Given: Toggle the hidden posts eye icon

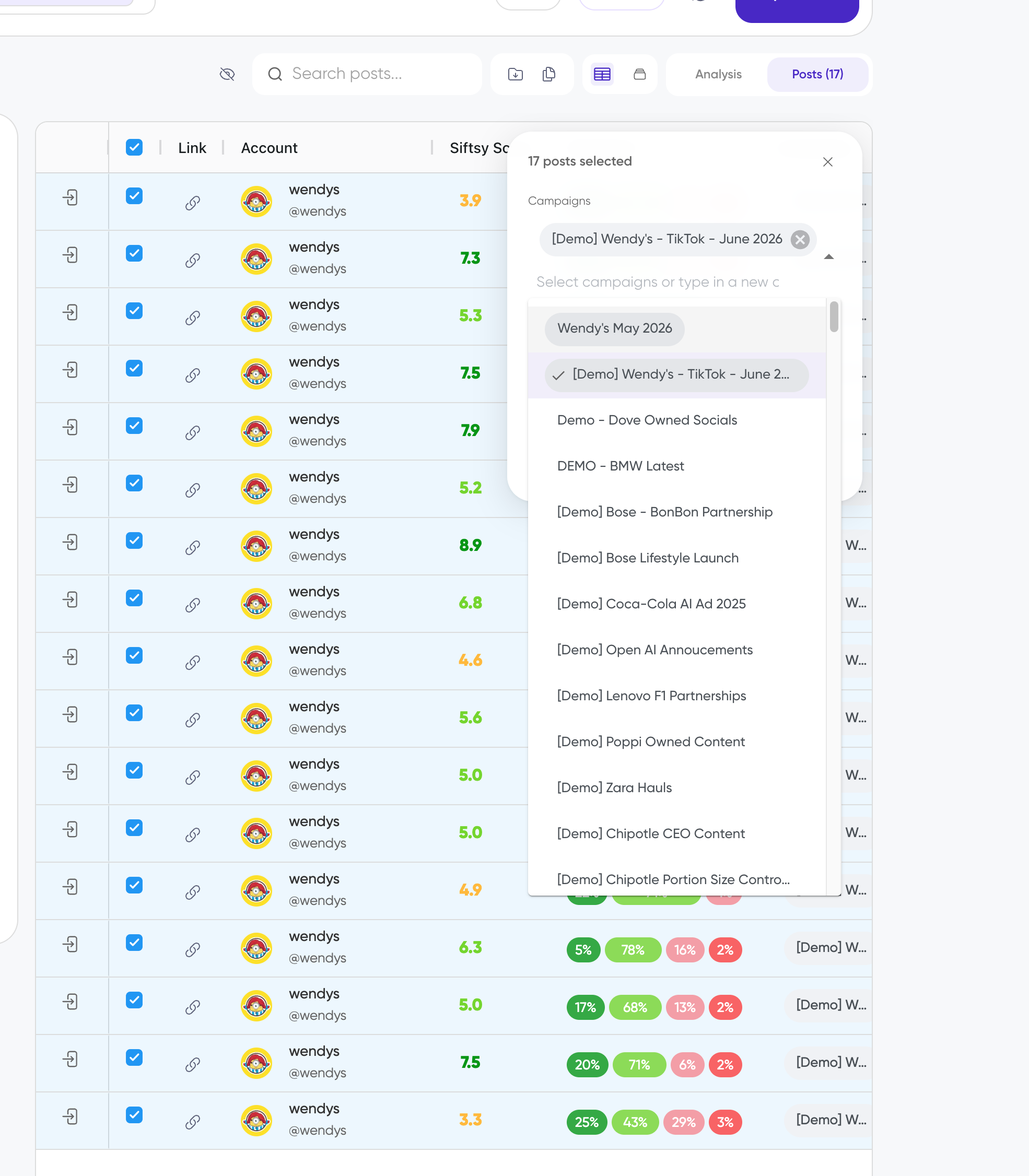Looking at the screenshot, I should pos(227,74).
